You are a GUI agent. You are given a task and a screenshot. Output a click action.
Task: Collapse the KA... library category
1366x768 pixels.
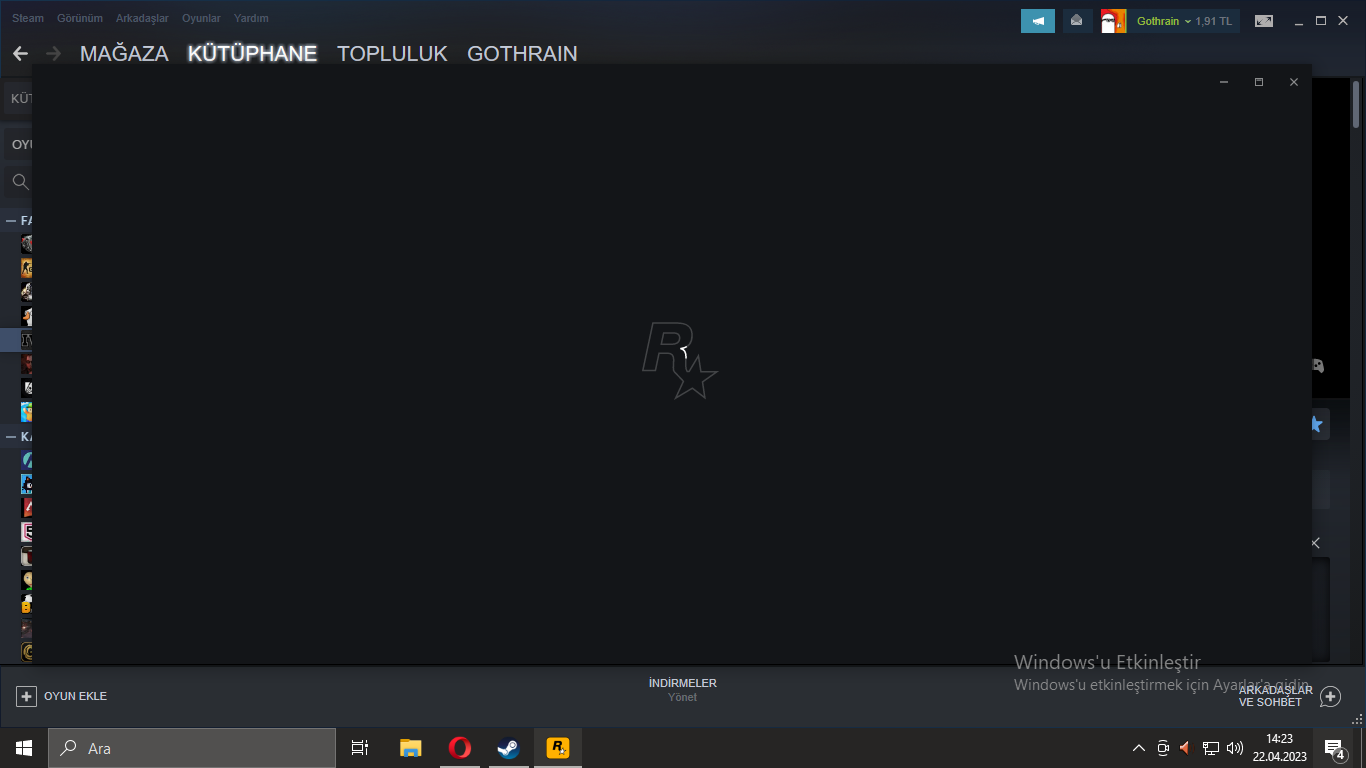pos(11,437)
